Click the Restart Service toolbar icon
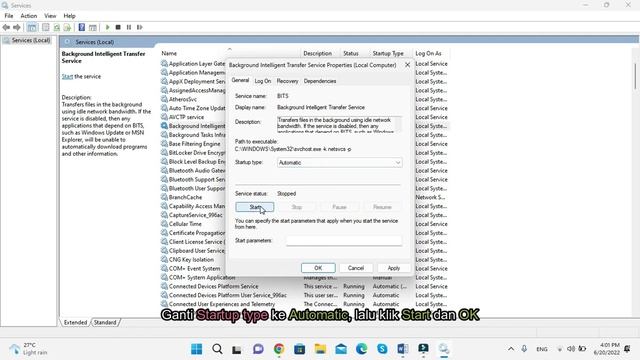 pyautogui.click(x=140, y=27)
